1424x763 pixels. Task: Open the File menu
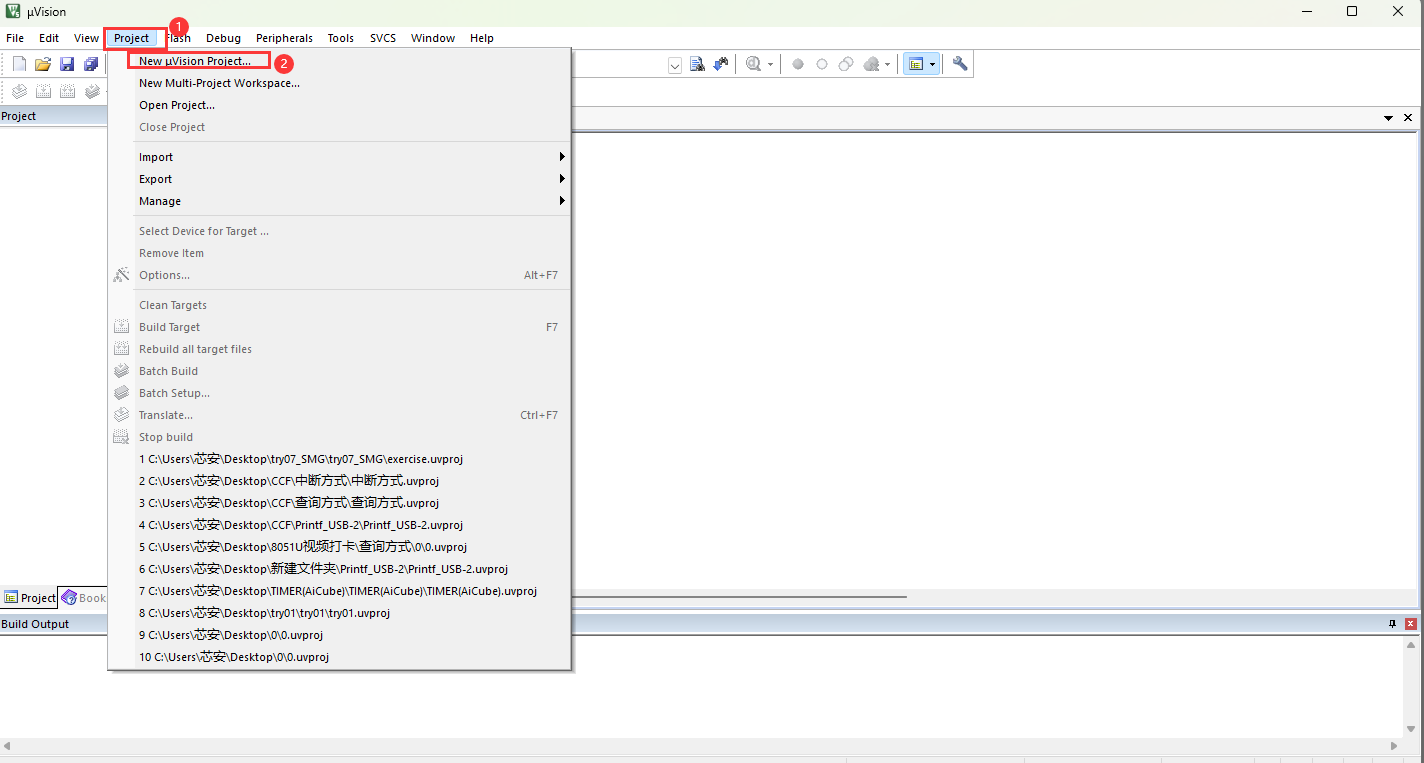[15, 38]
